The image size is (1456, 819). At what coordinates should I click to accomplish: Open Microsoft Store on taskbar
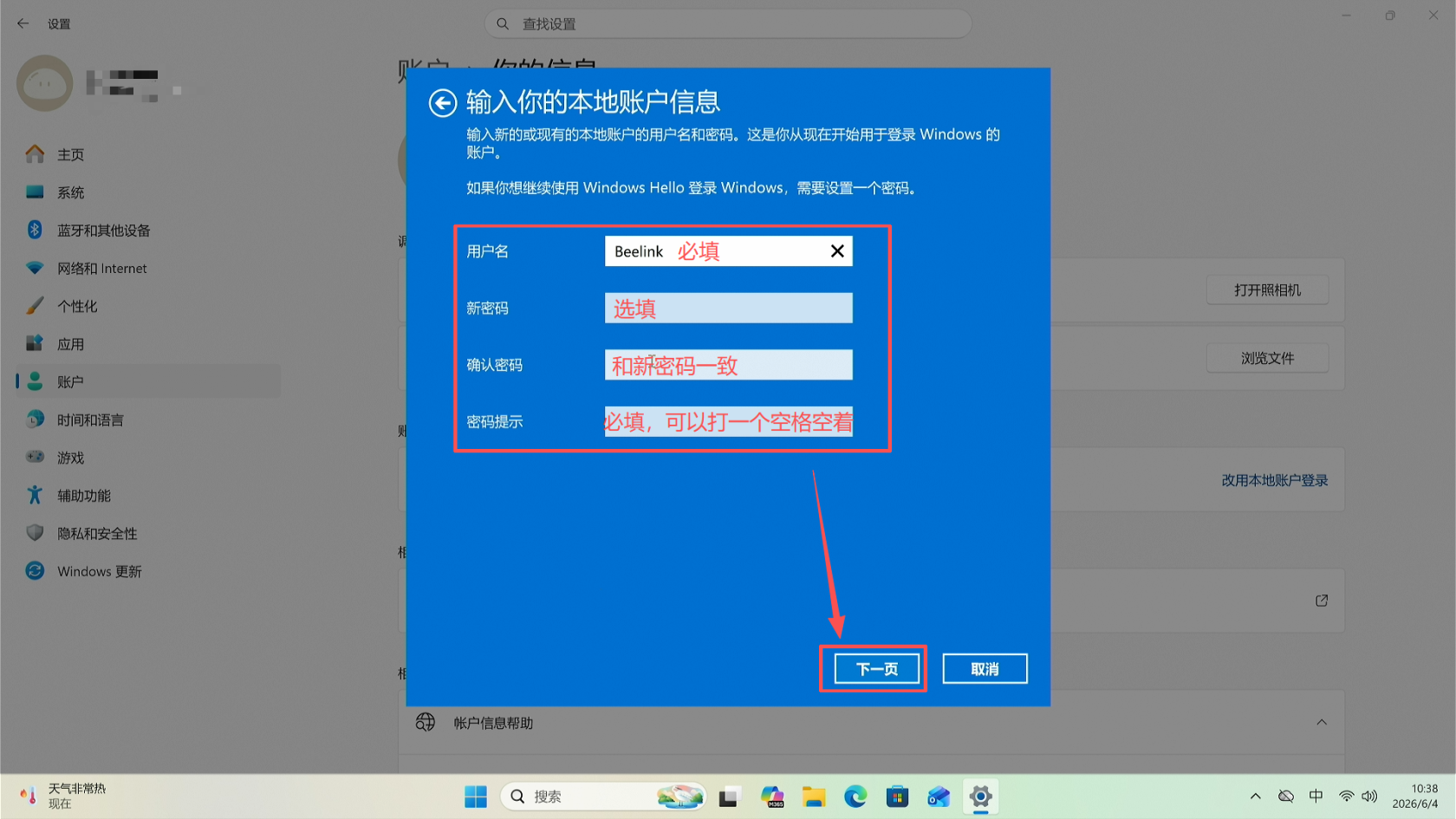coord(897,796)
